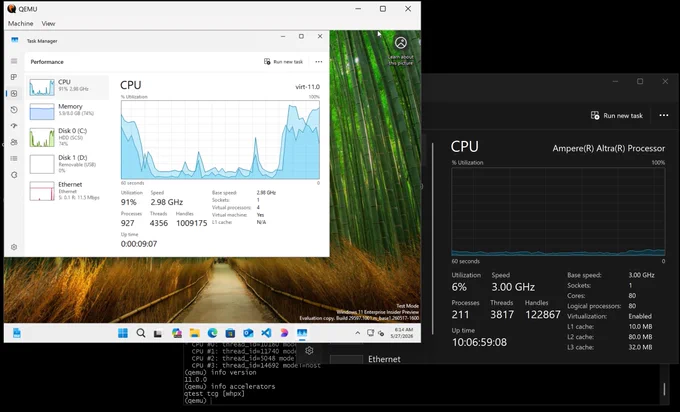Open the Services page in Task Manager sidebar
This screenshot has height=412, width=680.
click(x=14, y=175)
